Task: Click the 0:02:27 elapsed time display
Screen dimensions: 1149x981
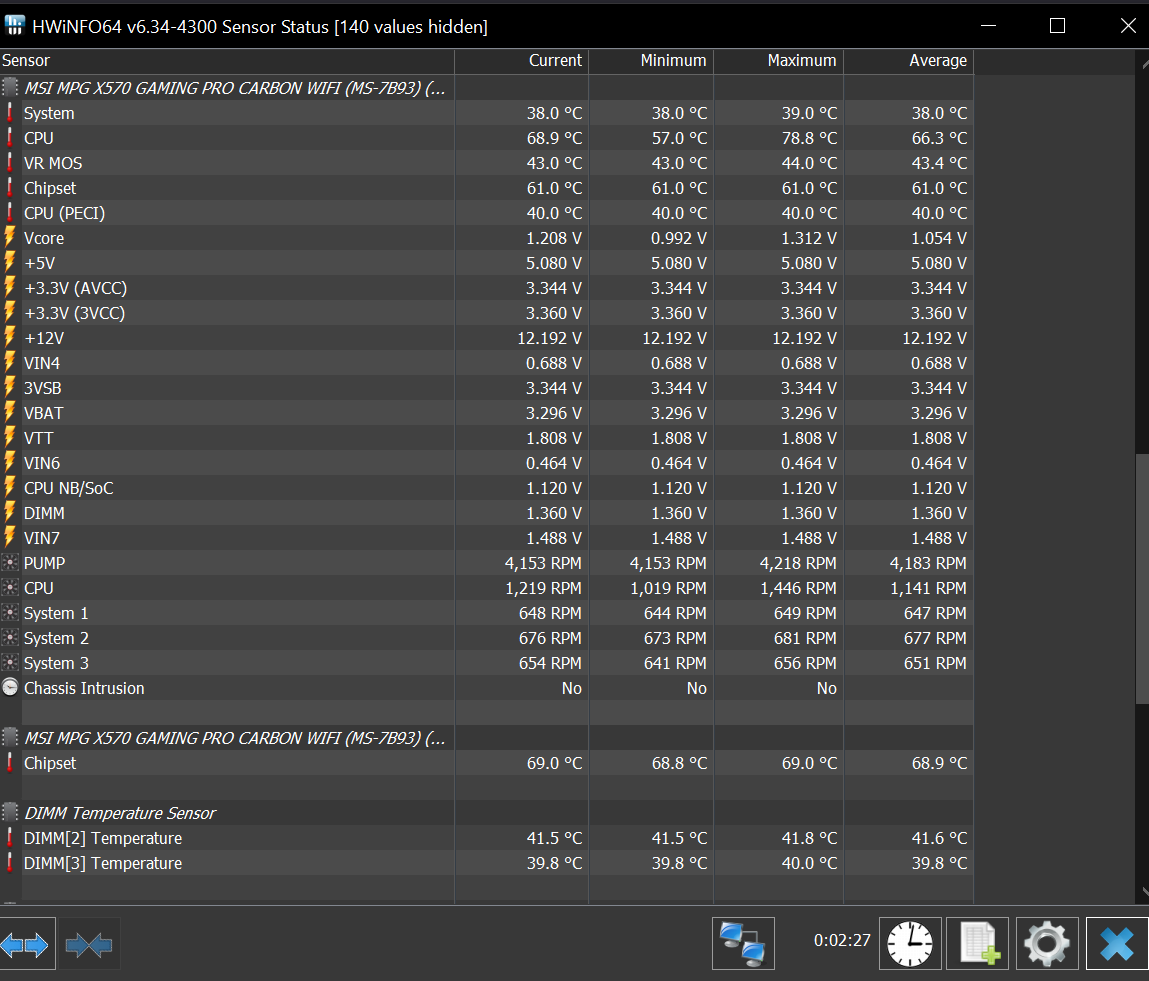Action: [842, 940]
